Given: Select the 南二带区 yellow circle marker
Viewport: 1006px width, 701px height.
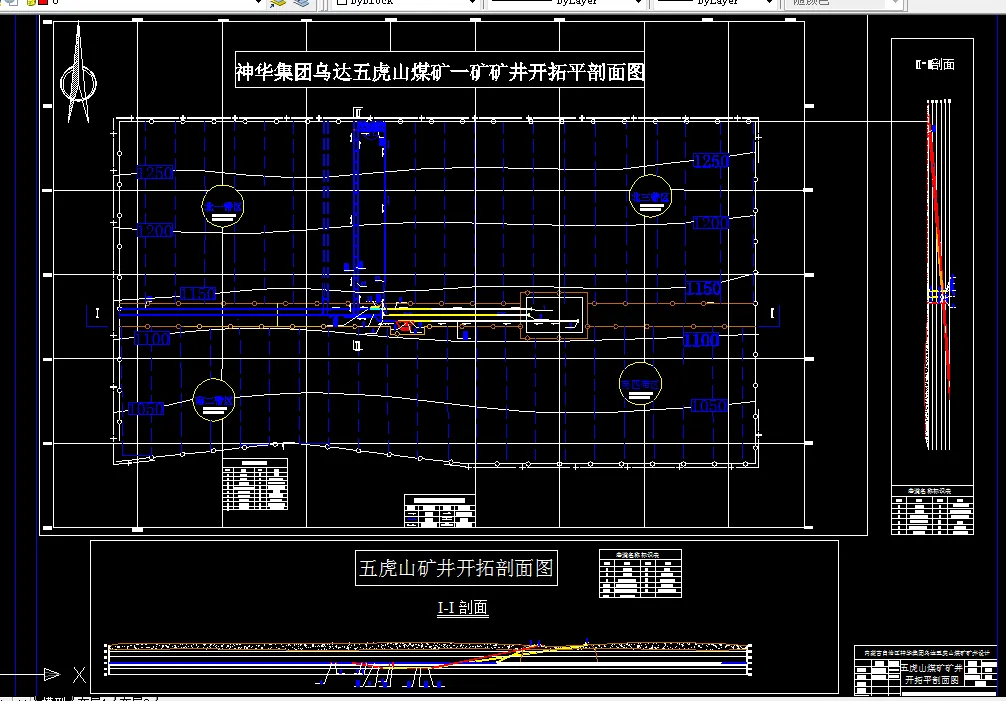Looking at the screenshot, I should [x=214, y=400].
